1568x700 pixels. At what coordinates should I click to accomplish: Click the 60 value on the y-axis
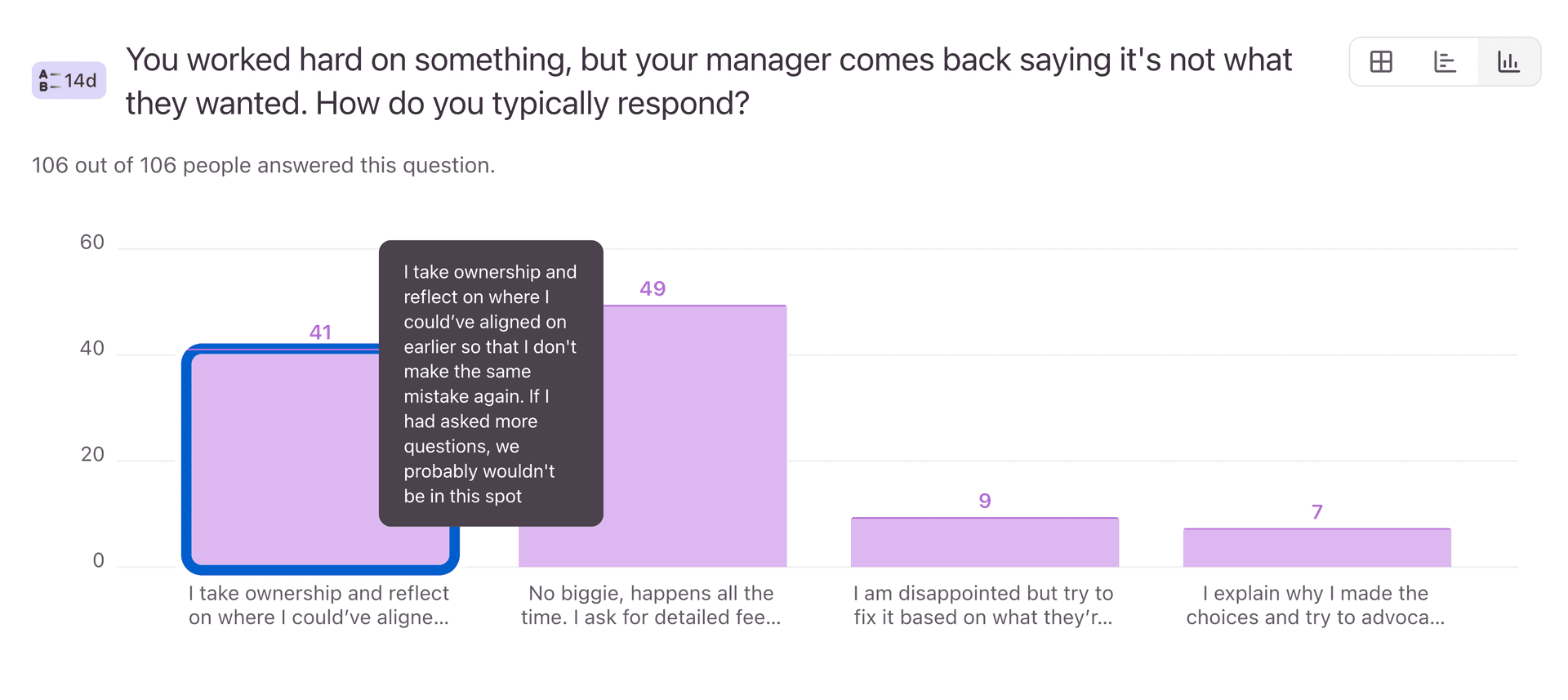[92, 242]
